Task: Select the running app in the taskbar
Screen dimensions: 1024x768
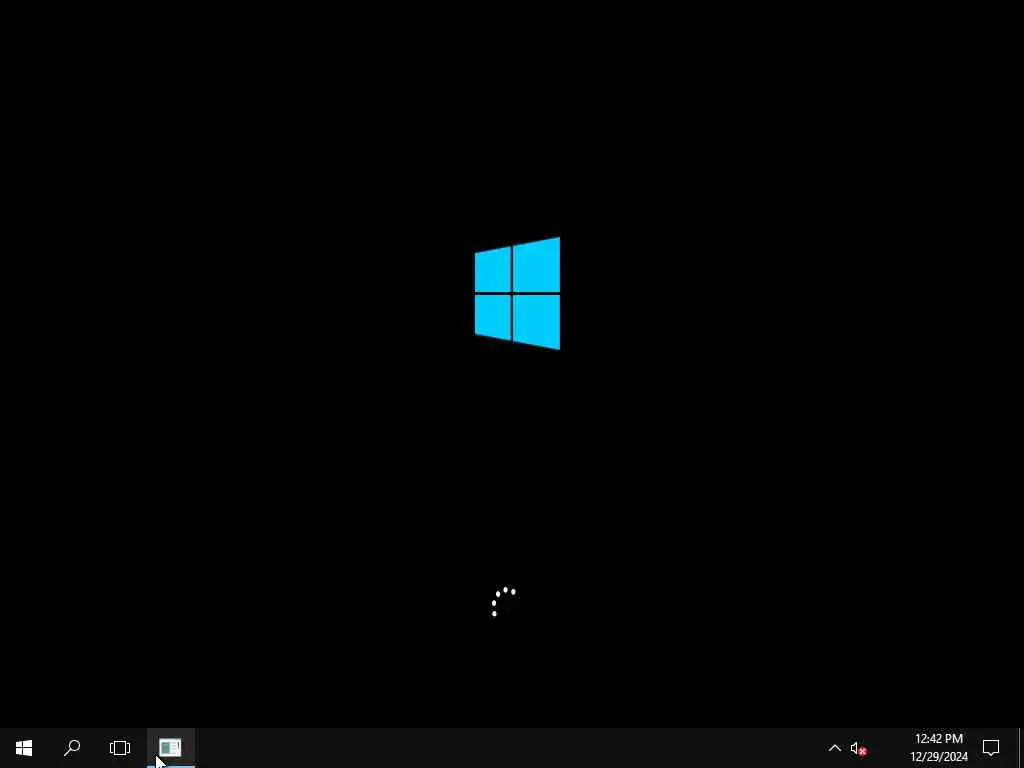Action: (x=170, y=748)
